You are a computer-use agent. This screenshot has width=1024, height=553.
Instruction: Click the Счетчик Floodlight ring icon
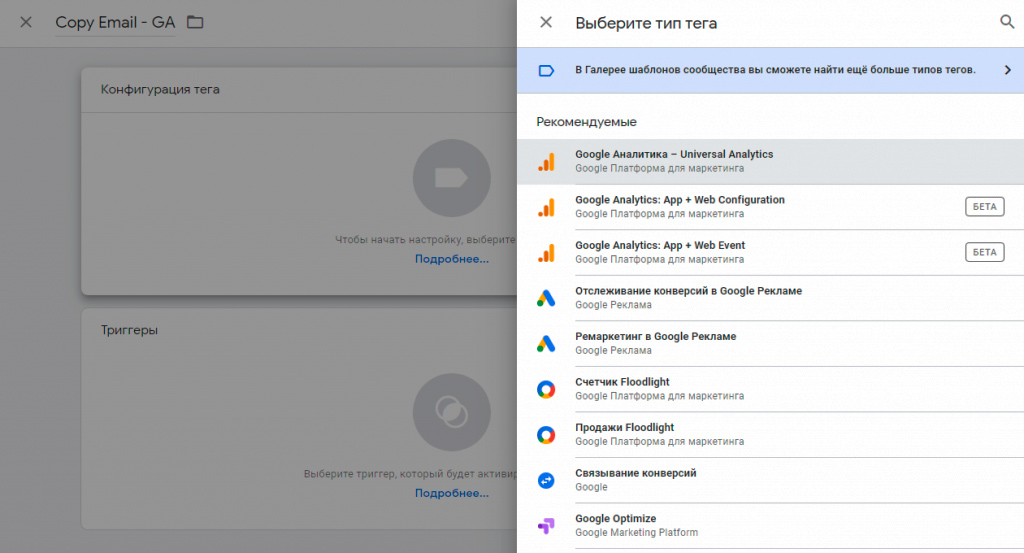point(546,390)
